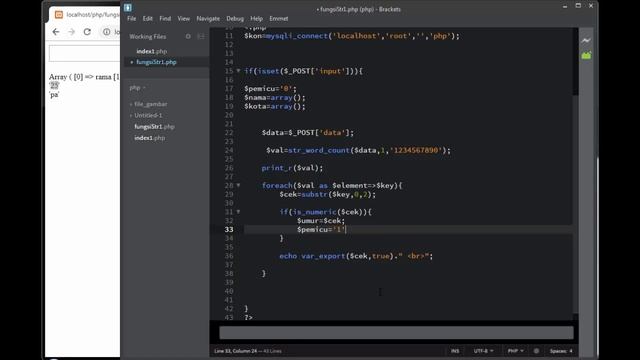Click the localhost tab favicon

click(x=59, y=15)
